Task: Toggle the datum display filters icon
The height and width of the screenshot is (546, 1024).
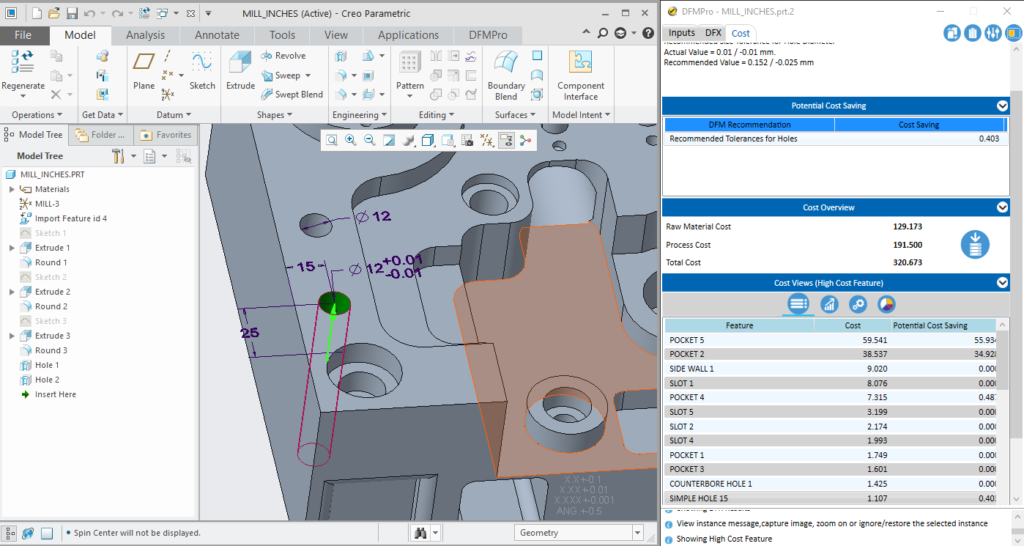Action: pyautogui.click(x=487, y=140)
